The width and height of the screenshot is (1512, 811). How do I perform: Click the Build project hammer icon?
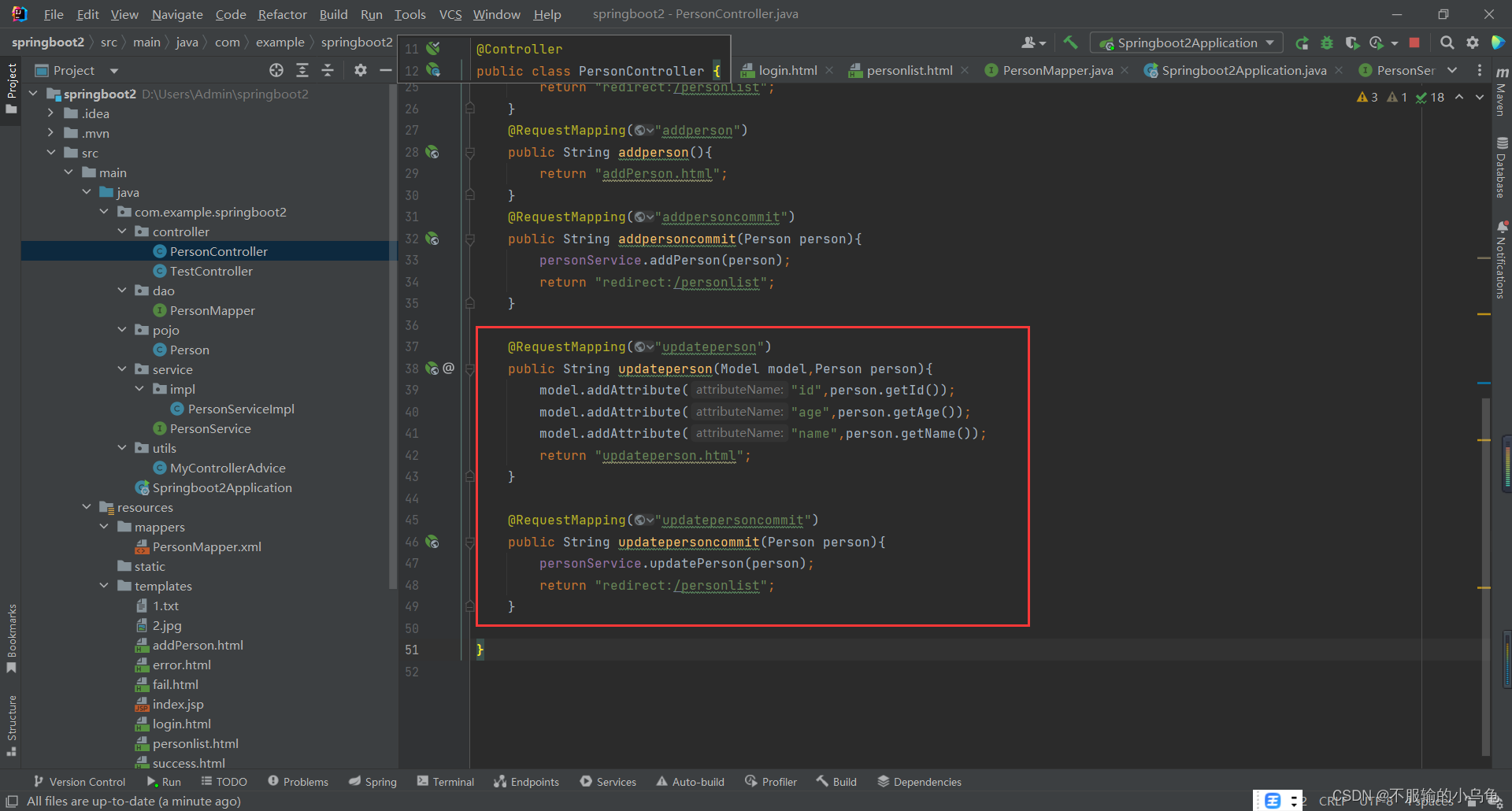tap(1070, 43)
